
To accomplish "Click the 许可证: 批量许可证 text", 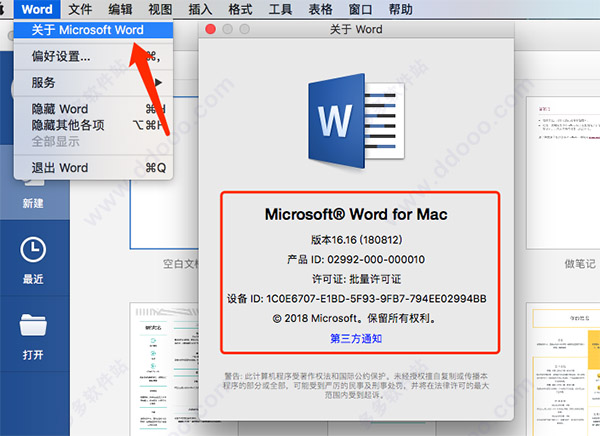I will coord(356,279).
